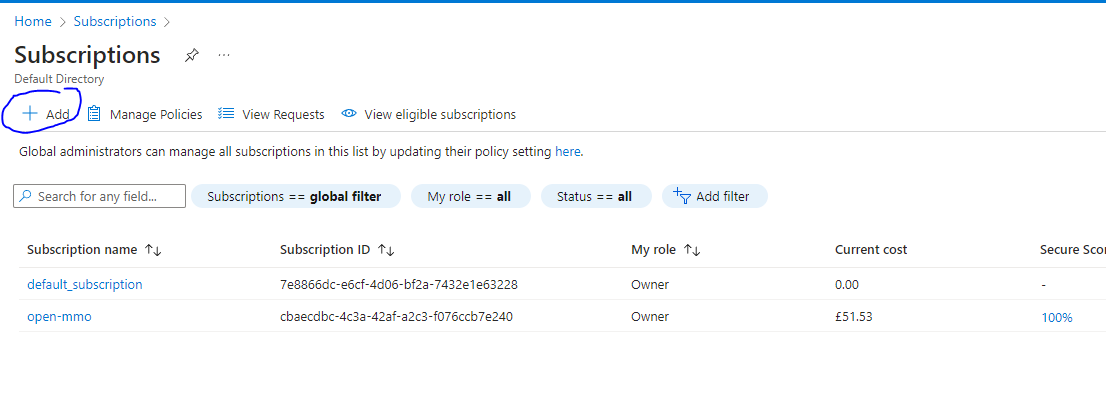
Task: Sort by Subscription ID arrows
Action: click(x=386, y=250)
